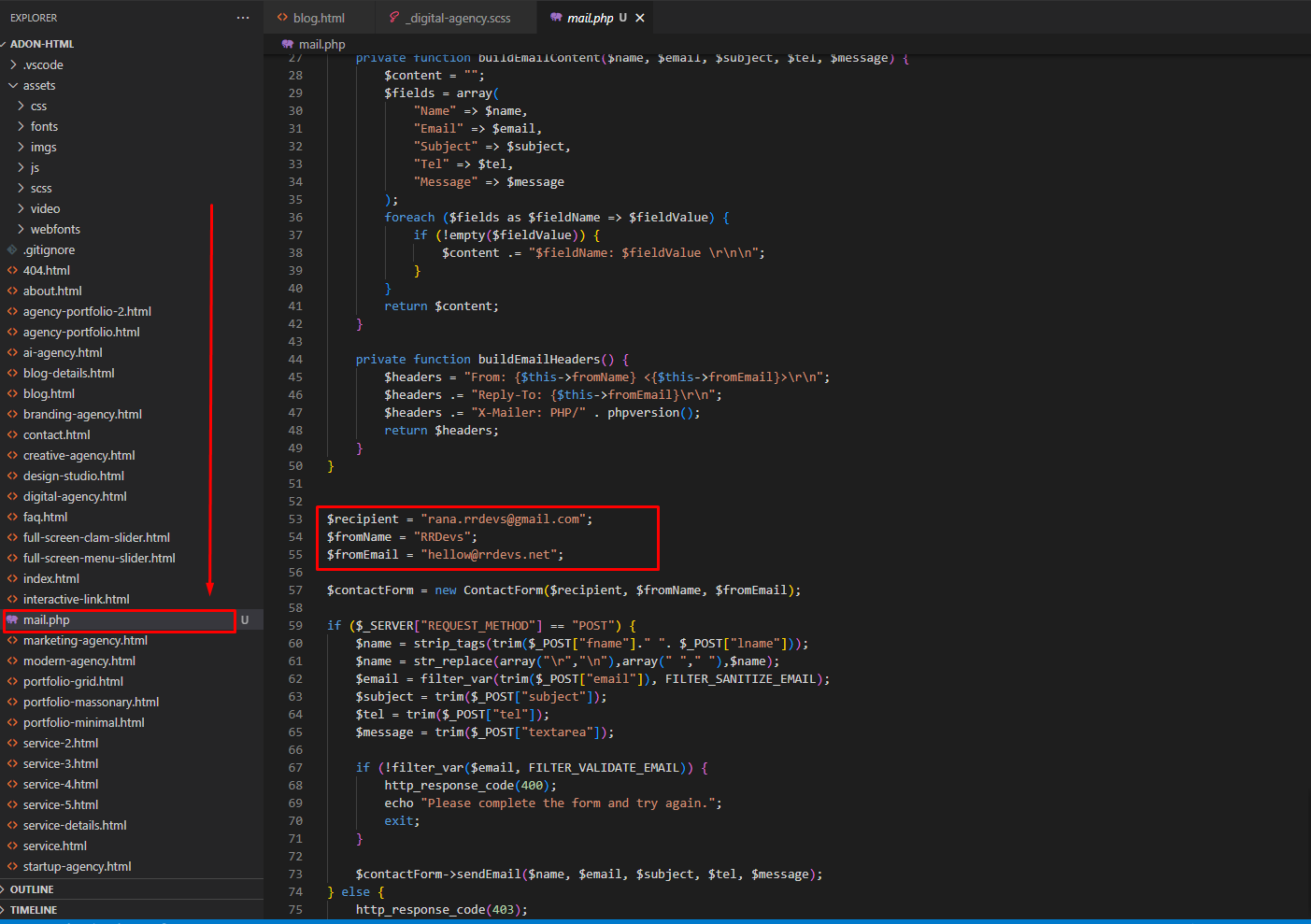Click the Sass icon on _digital-agency.scss tab
This screenshot has height=924, width=1311.
(x=394, y=18)
